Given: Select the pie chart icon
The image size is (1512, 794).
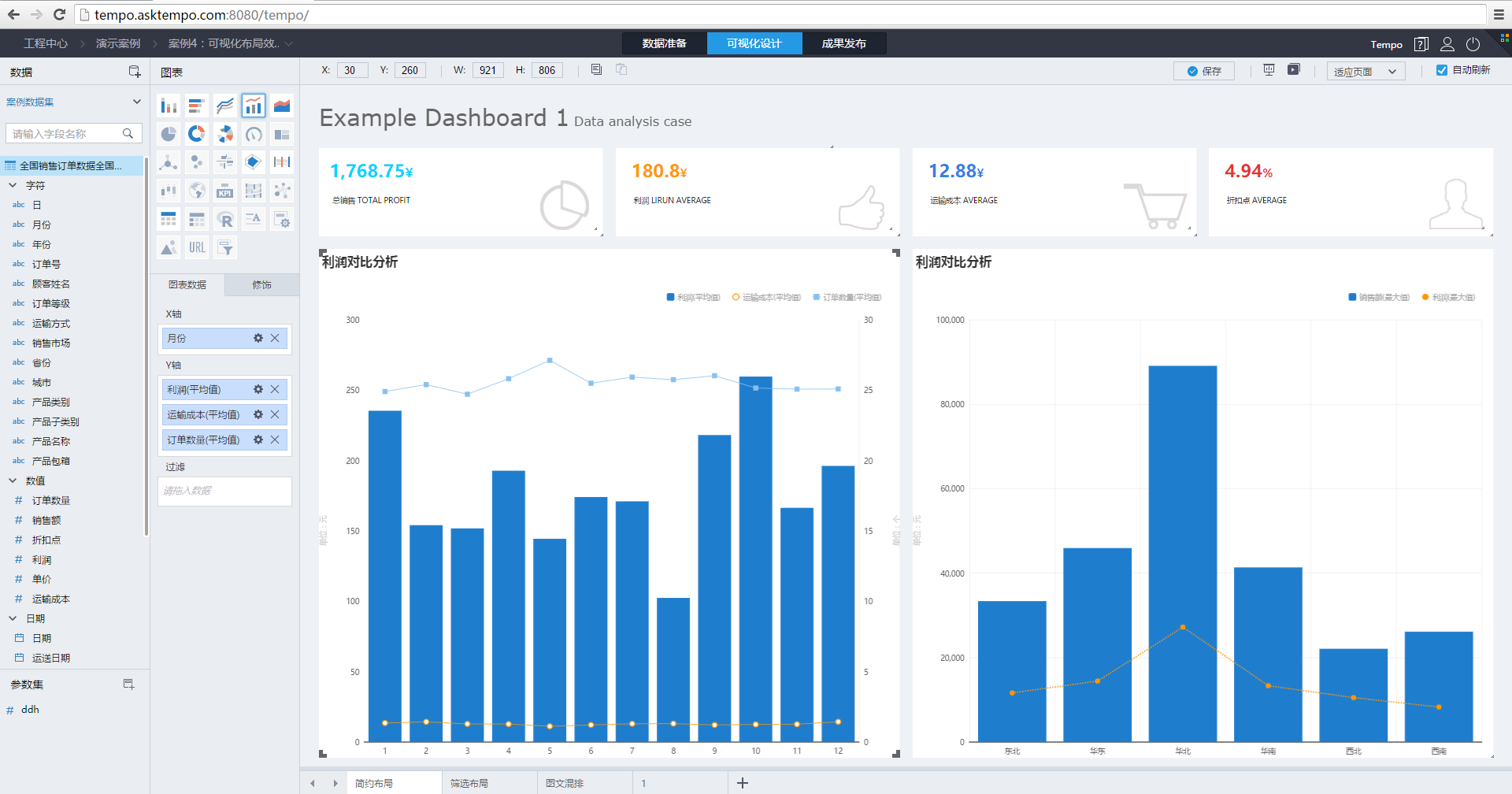Looking at the screenshot, I should 169,134.
